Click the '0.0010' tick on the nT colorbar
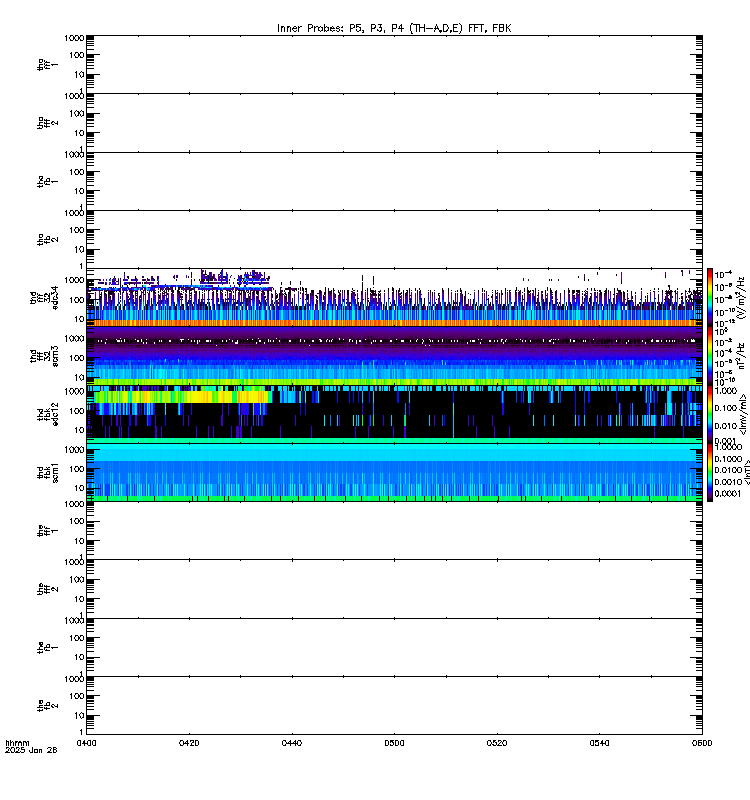This screenshot has height=800, width=750. point(728,482)
